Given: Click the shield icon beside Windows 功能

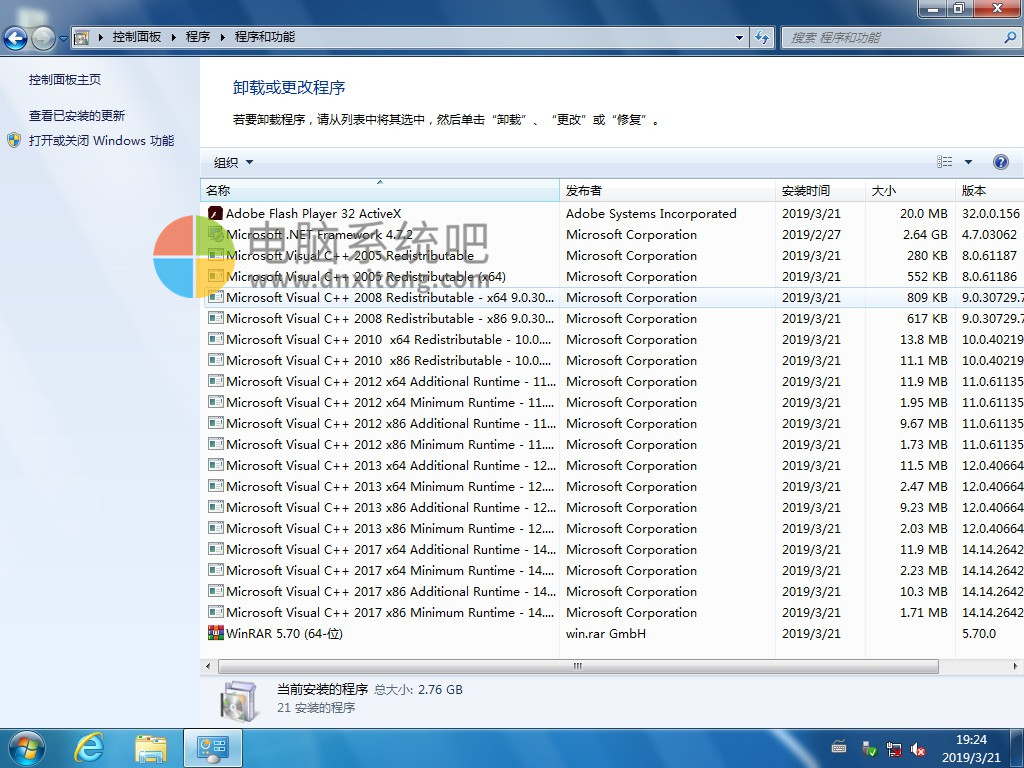Looking at the screenshot, I should [x=14, y=140].
